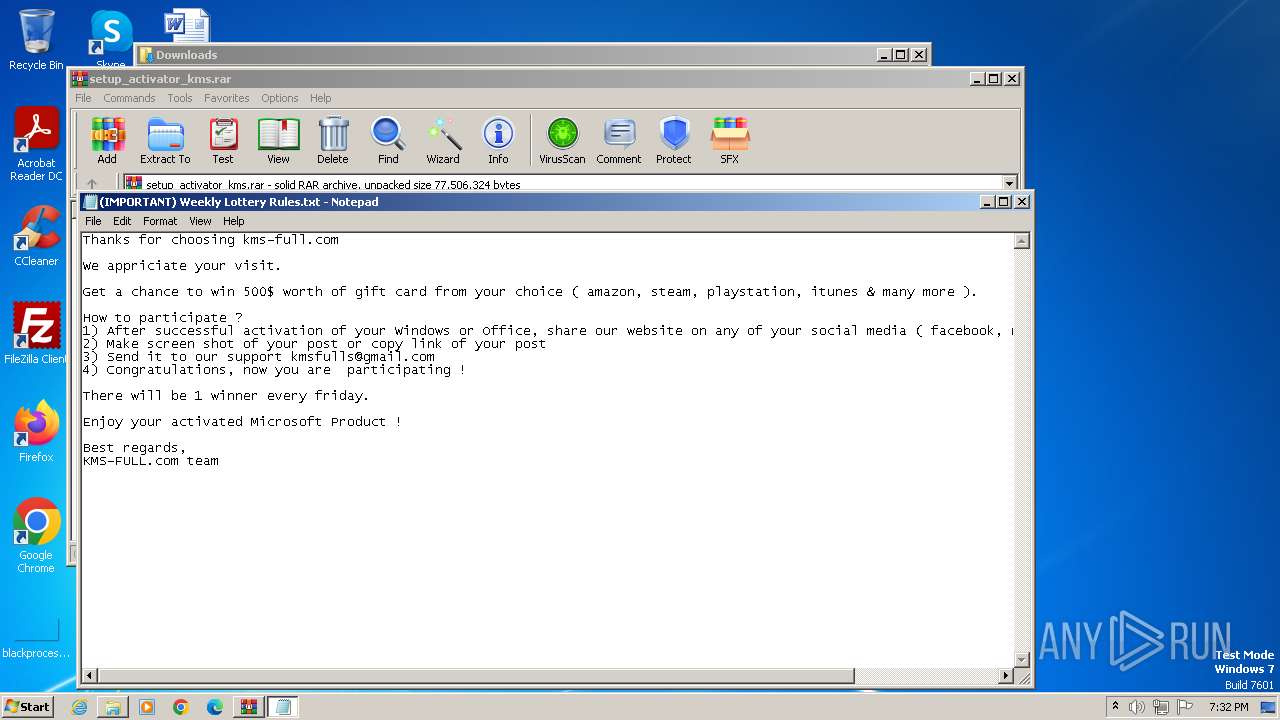Click the Test archive icon

click(223, 141)
